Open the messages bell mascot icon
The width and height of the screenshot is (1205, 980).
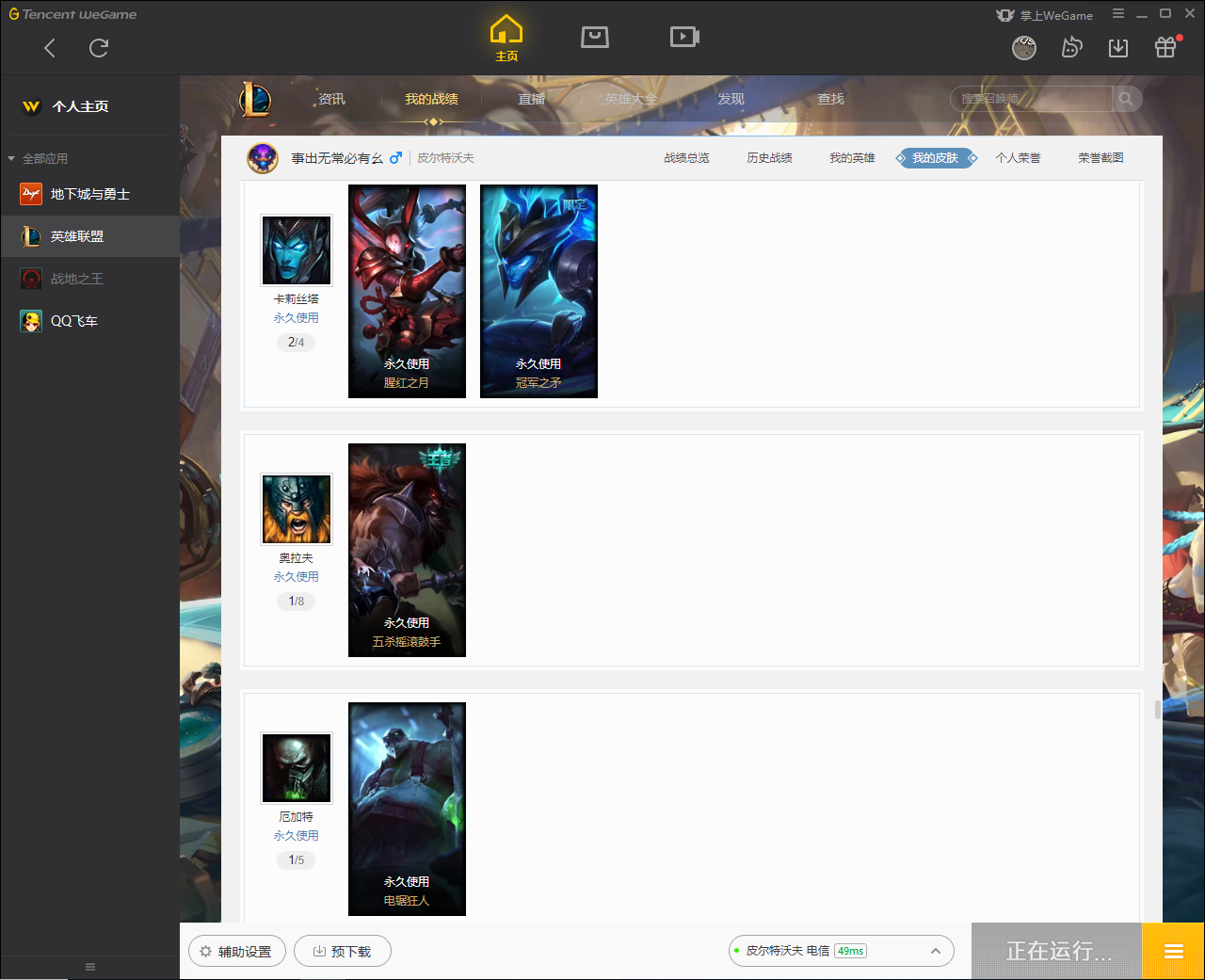click(x=1071, y=47)
